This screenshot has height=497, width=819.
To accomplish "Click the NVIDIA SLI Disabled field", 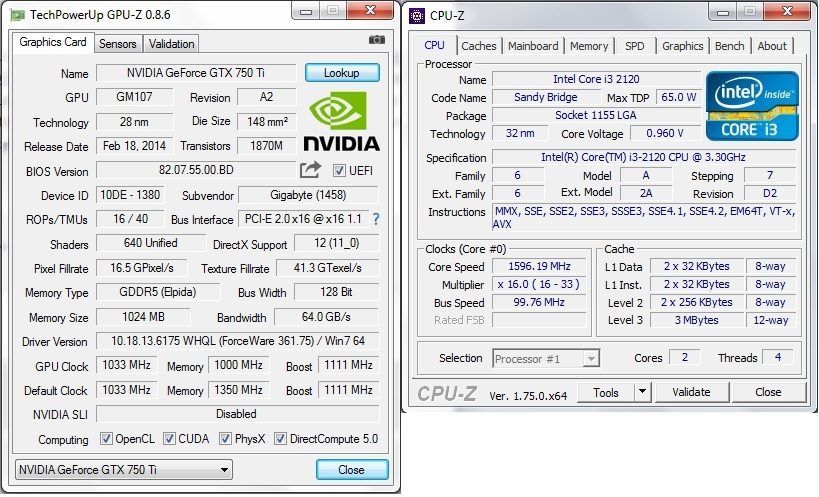I will pyautogui.click(x=237, y=414).
